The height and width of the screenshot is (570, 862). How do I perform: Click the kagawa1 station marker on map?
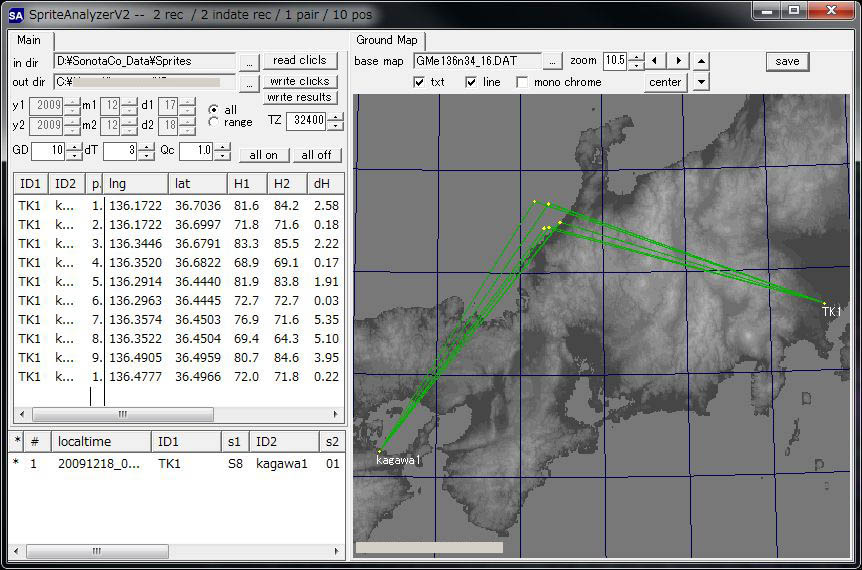(380, 451)
